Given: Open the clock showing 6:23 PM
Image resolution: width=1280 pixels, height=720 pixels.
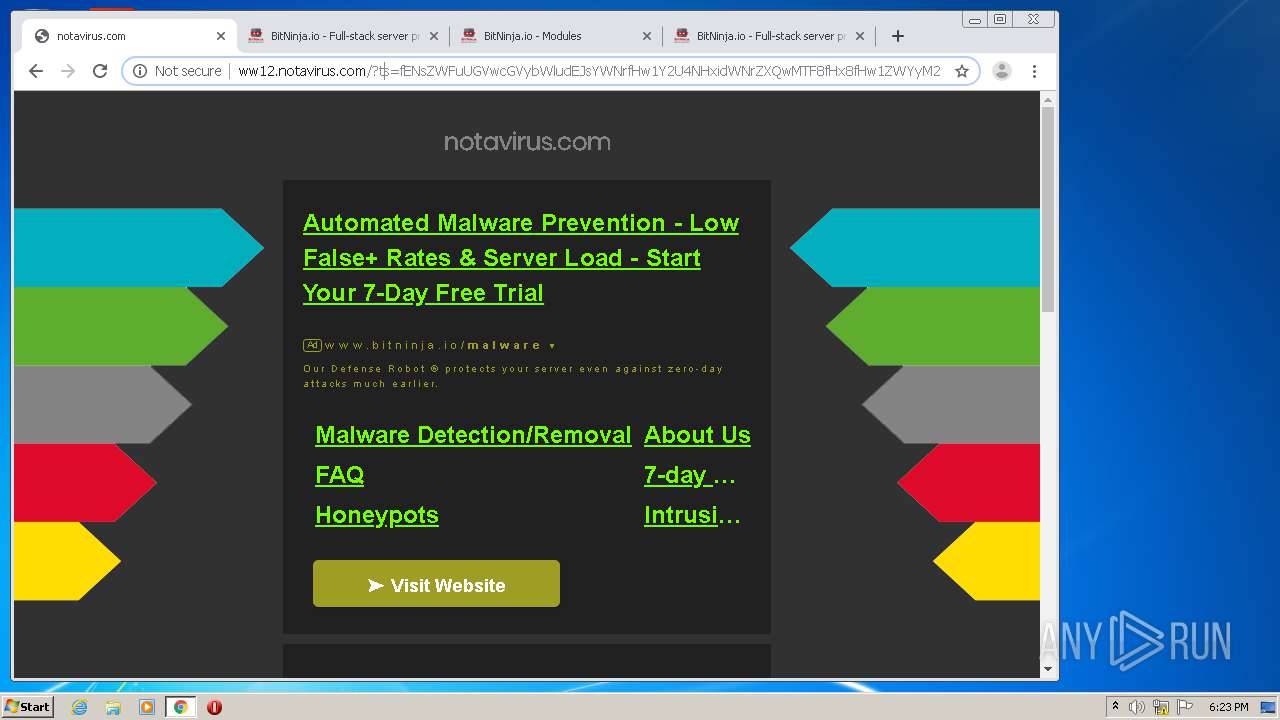Looking at the screenshot, I should click(x=1228, y=707).
